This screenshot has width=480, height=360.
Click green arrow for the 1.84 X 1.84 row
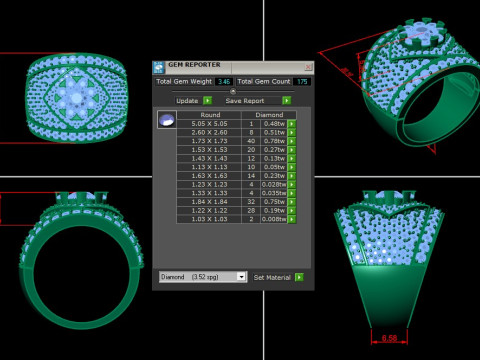(292, 202)
